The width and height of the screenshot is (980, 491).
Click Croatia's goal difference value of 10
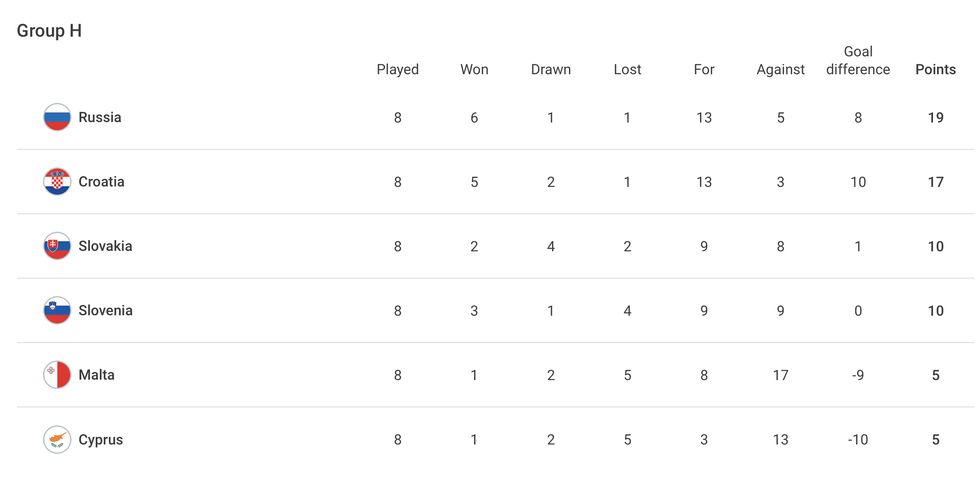(x=858, y=182)
